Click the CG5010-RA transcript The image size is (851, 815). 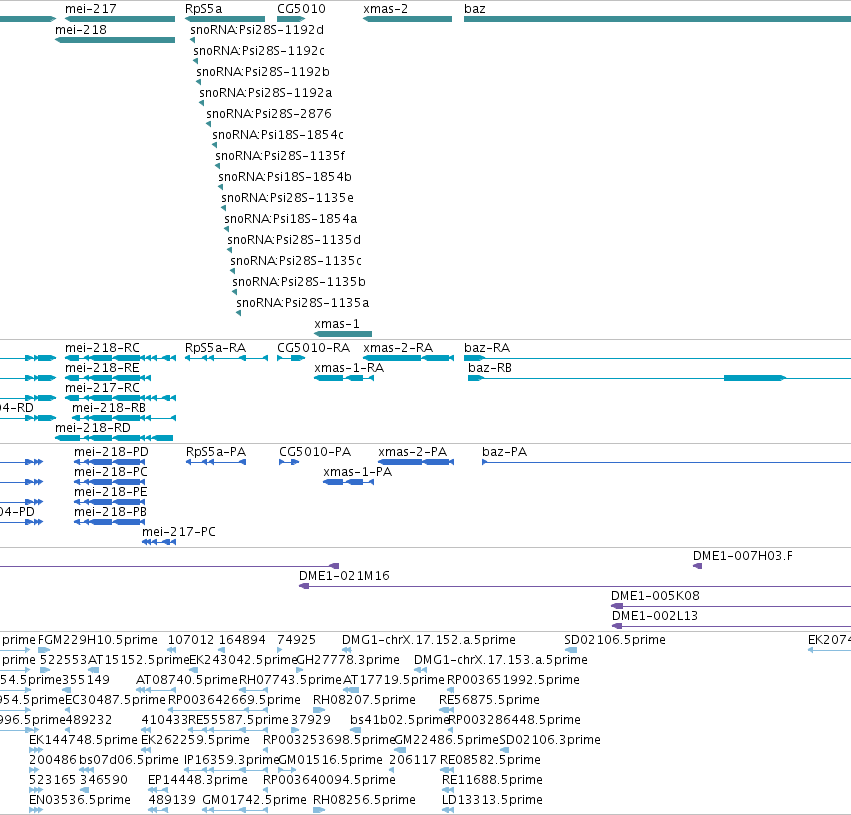click(291, 358)
